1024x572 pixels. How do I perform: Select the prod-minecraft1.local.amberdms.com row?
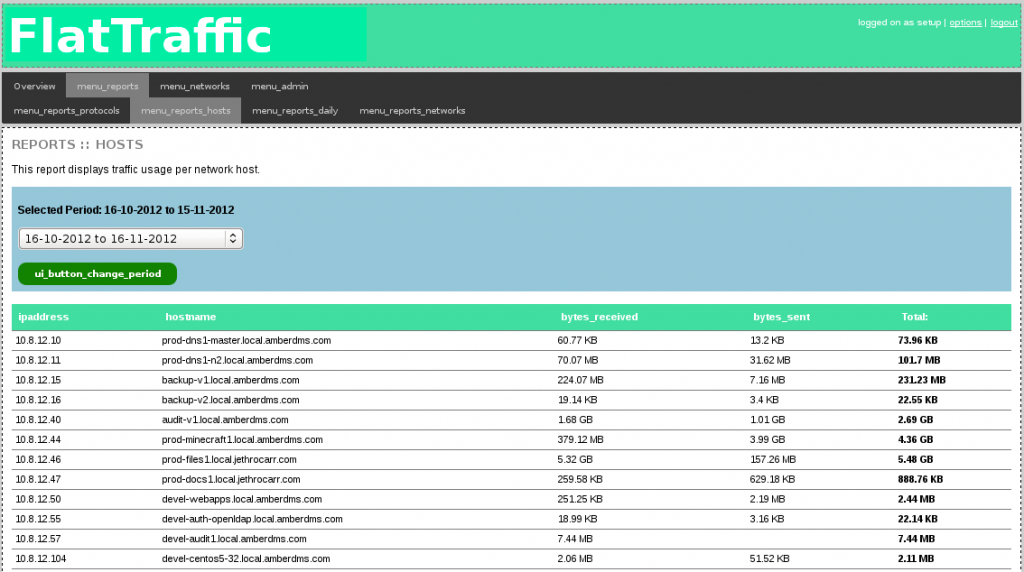pyautogui.click(x=242, y=440)
